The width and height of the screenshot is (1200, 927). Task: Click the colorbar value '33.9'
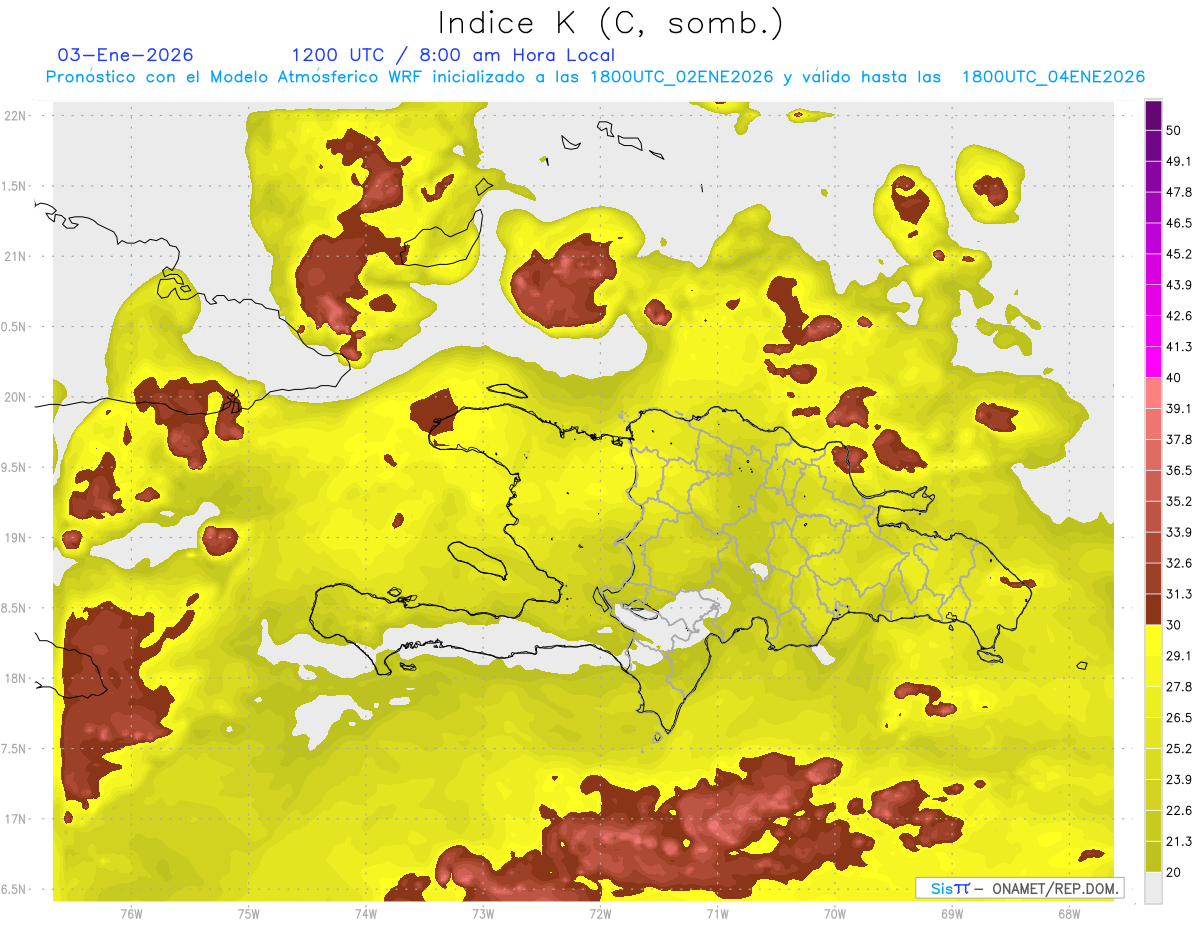click(x=1179, y=532)
